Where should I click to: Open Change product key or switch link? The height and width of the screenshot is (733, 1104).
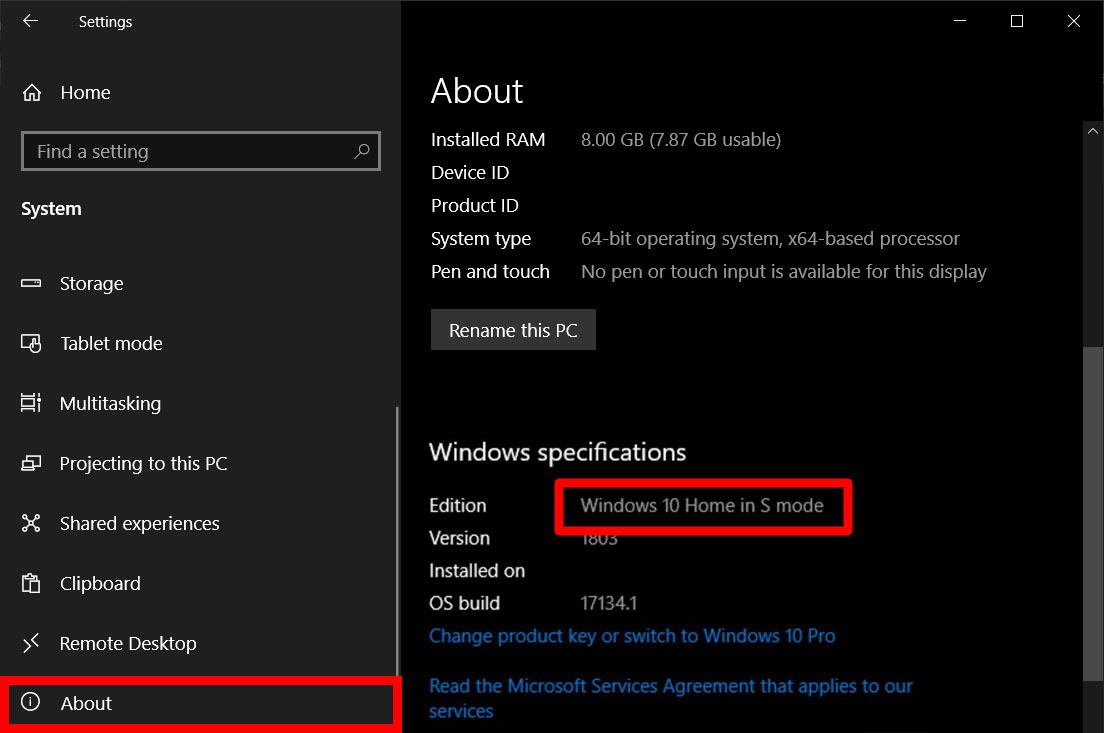pos(632,636)
